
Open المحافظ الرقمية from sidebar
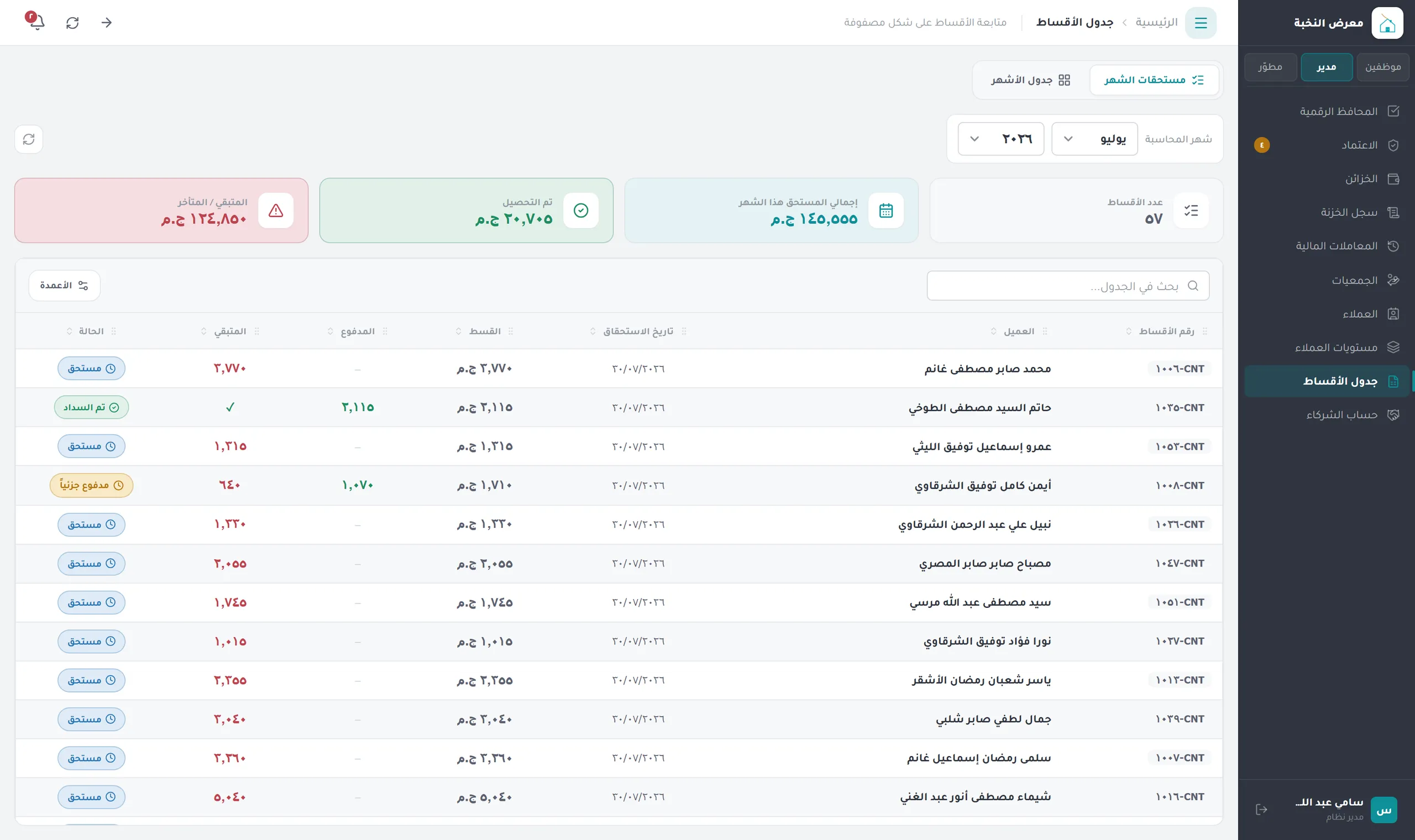pyautogui.click(x=1326, y=112)
